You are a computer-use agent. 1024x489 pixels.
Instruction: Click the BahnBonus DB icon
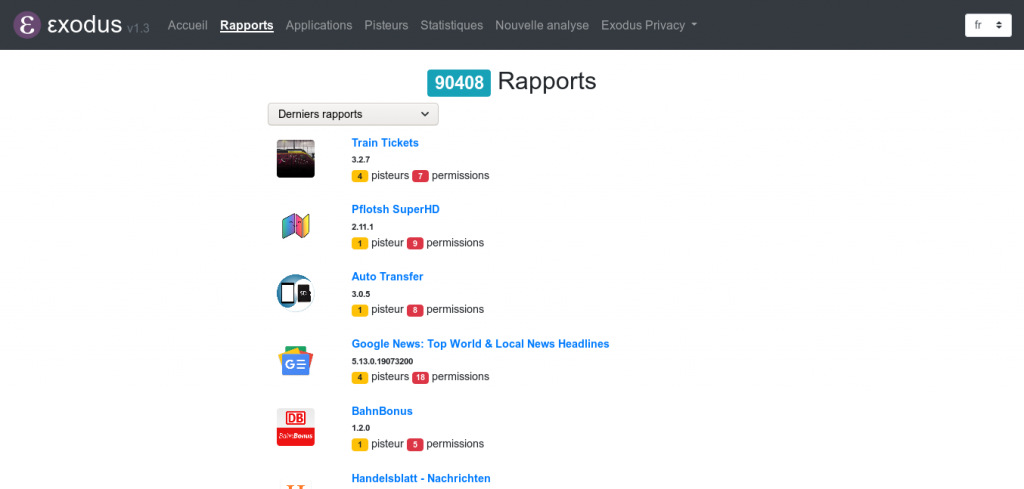coord(295,427)
